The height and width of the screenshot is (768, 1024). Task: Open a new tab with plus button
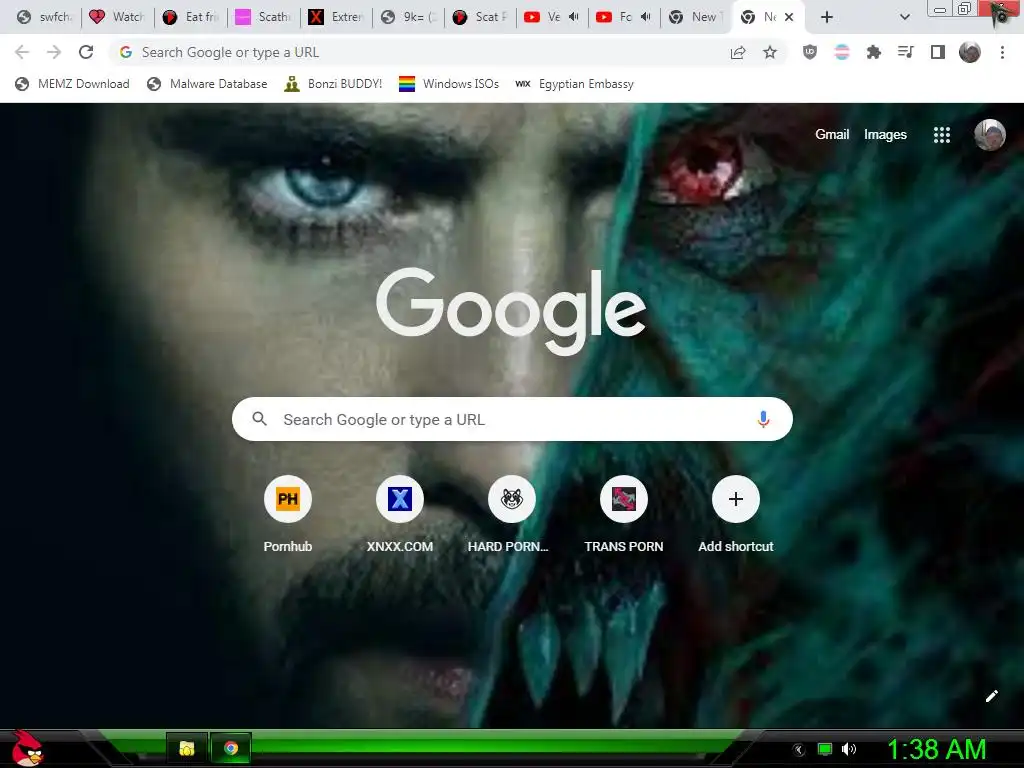pyautogui.click(x=827, y=17)
